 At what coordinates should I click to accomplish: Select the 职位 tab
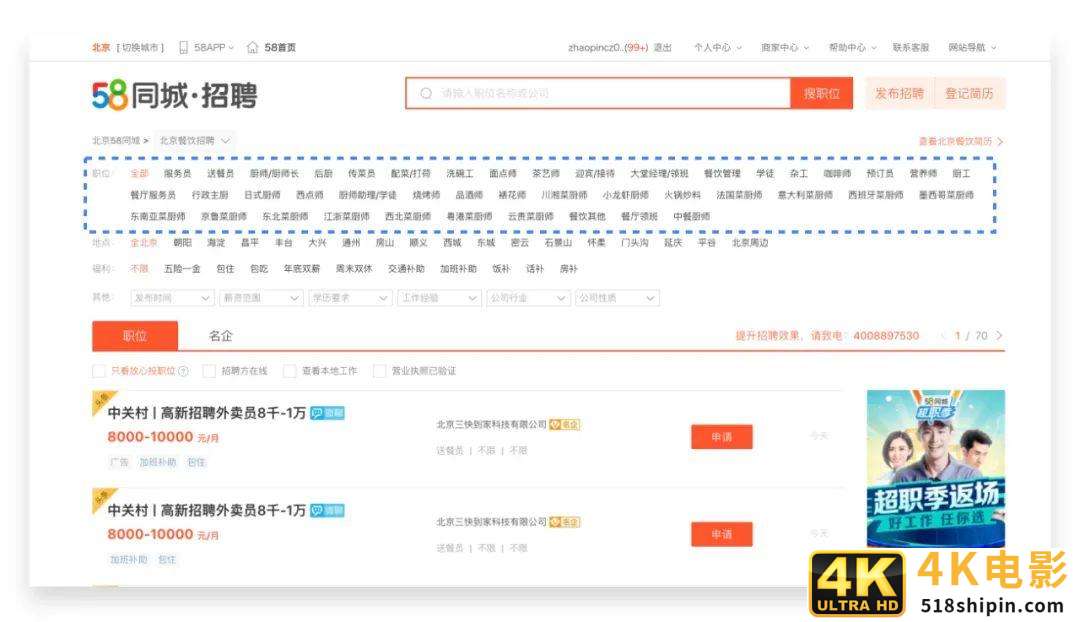134,336
